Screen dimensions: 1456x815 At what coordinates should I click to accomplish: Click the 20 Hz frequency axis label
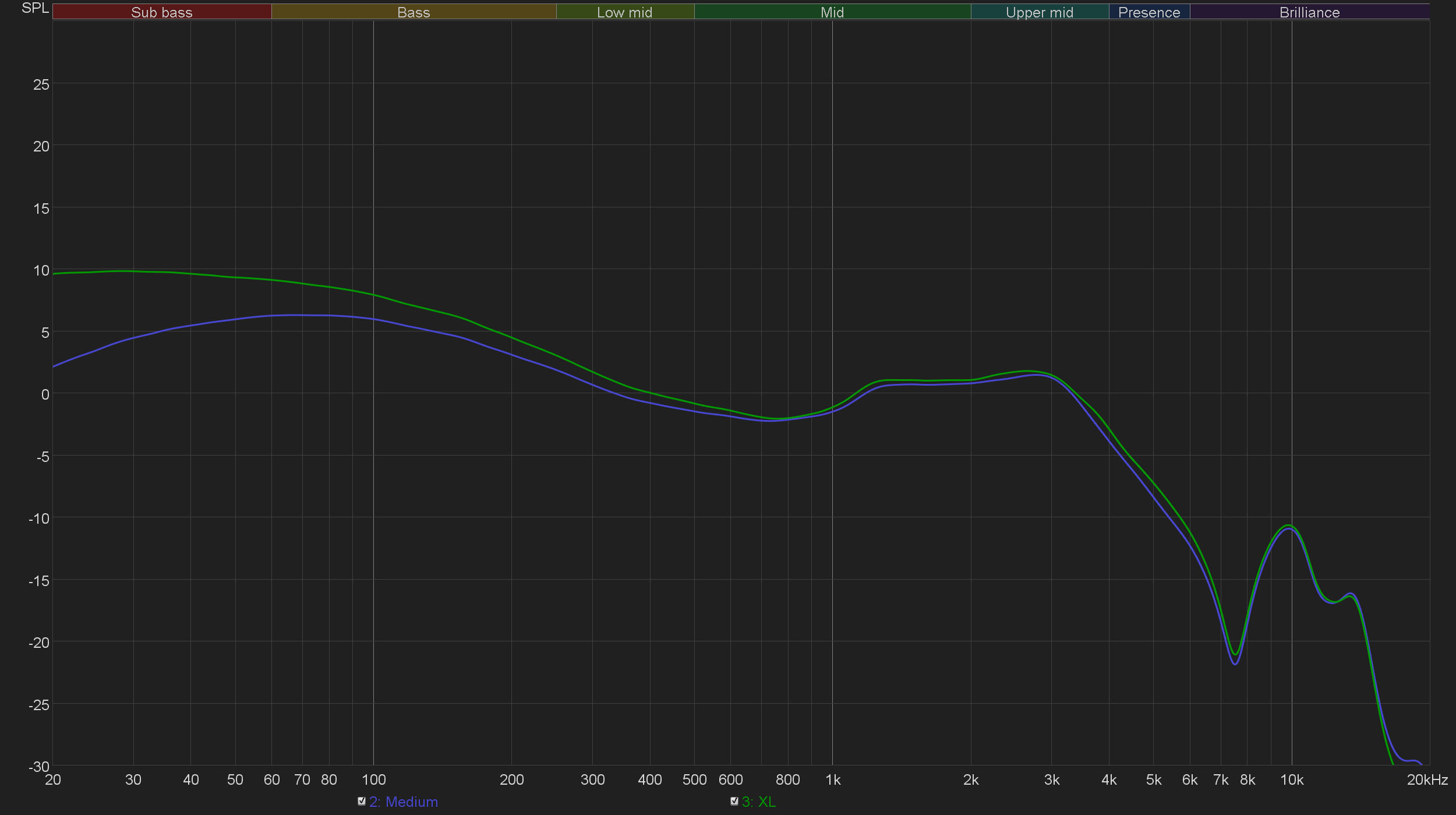tap(53, 779)
